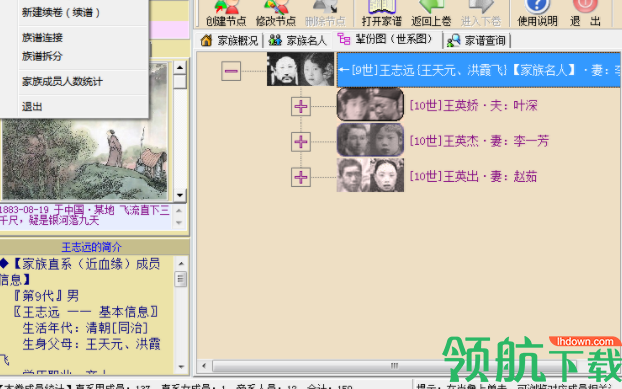Image resolution: width=622 pixels, height=389 pixels.
Task: Collapse the 王志远 tree node
Action: point(231,71)
